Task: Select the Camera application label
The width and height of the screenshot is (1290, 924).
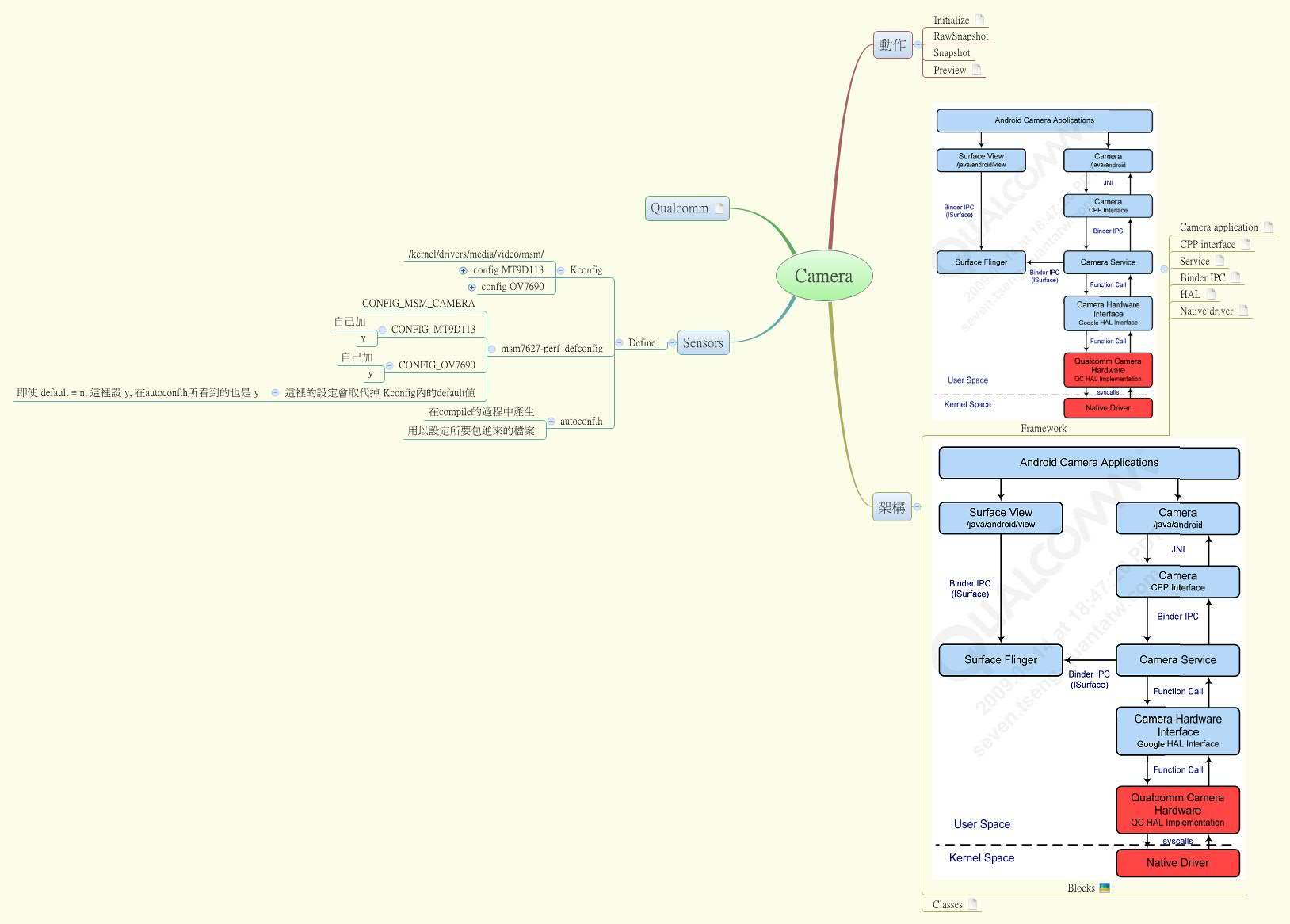Action: click(x=1219, y=227)
